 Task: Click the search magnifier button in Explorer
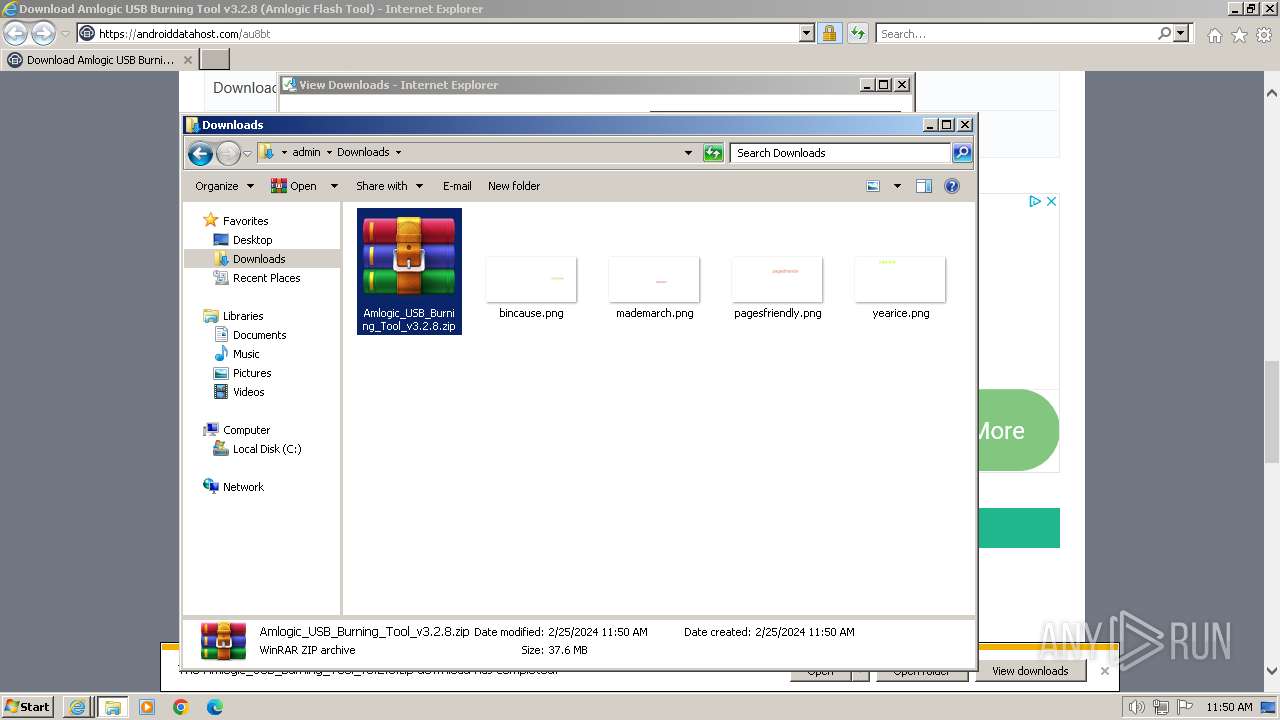click(962, 153)
